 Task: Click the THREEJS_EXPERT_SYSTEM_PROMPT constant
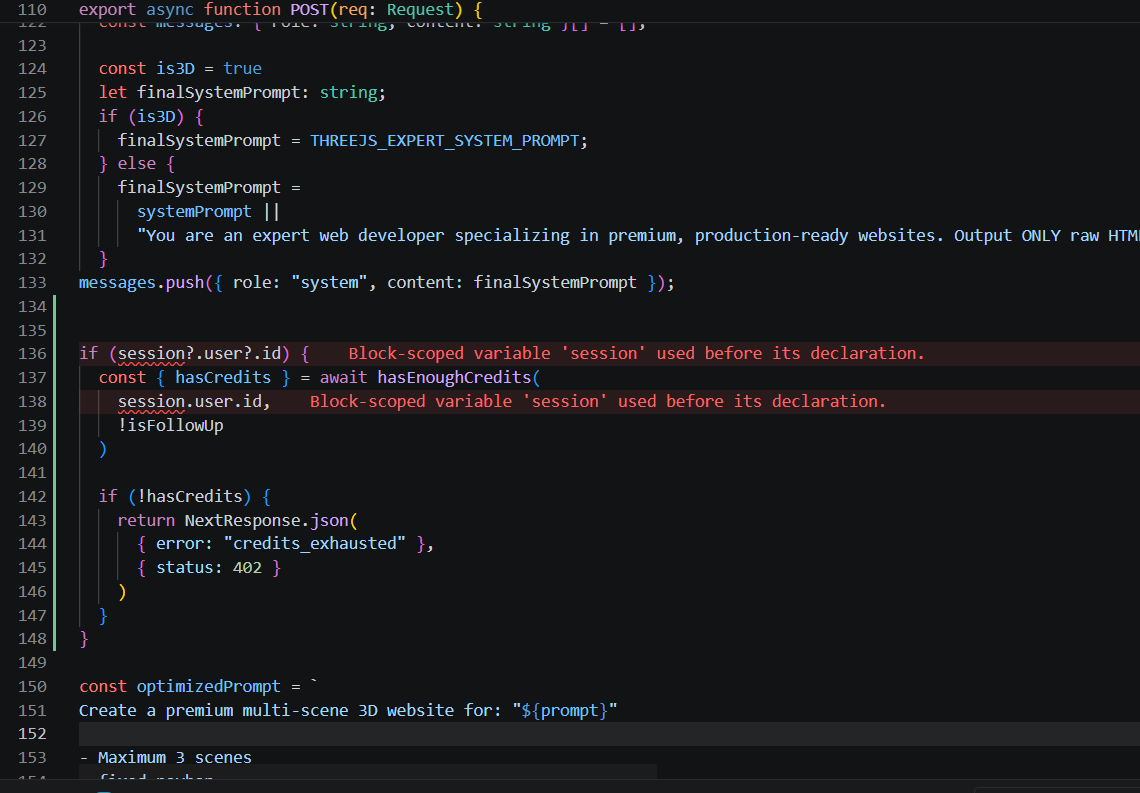pyautogui.click(x=444, y=141)
